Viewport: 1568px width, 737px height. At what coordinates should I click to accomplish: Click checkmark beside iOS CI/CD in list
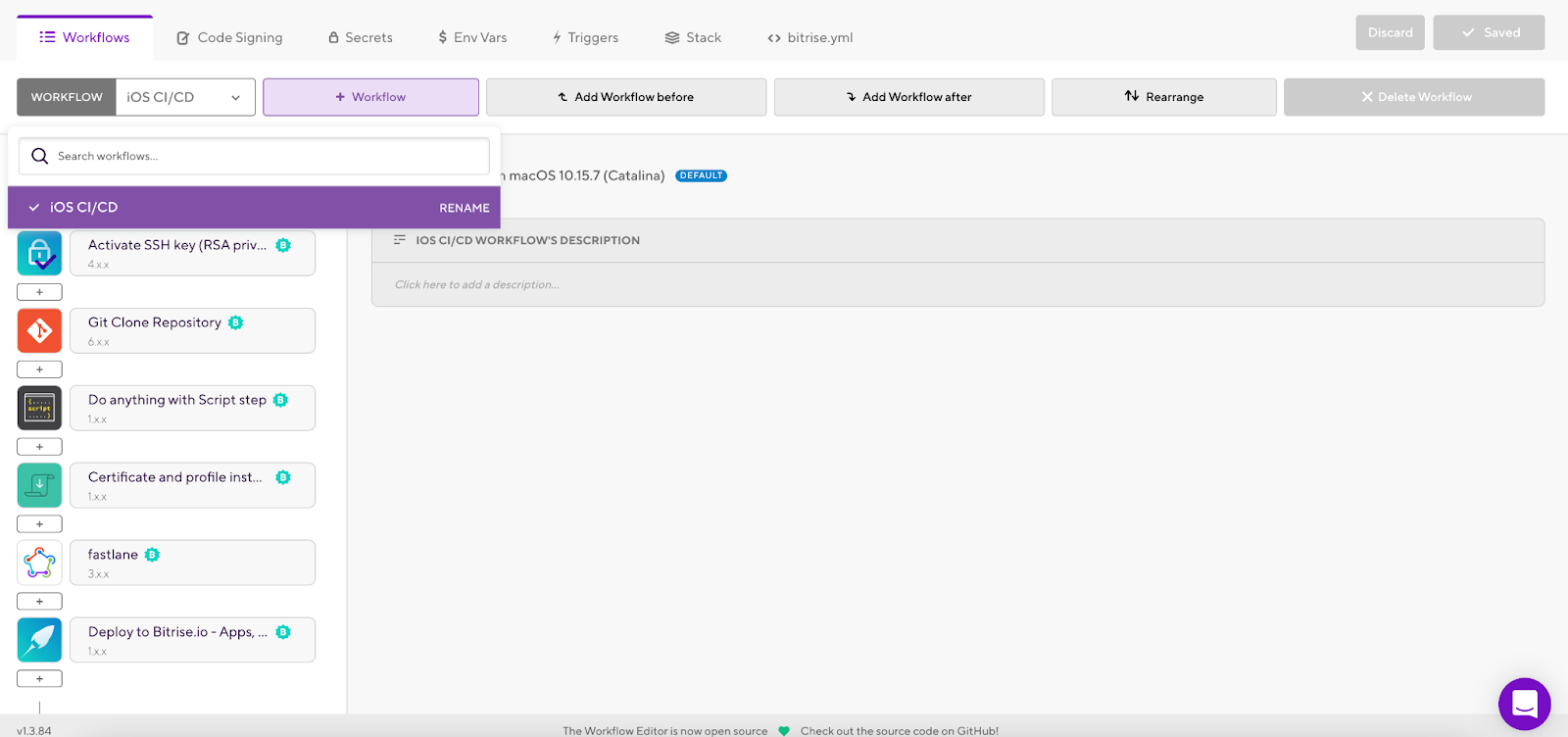pyautogui.click(x=34, y=208)
